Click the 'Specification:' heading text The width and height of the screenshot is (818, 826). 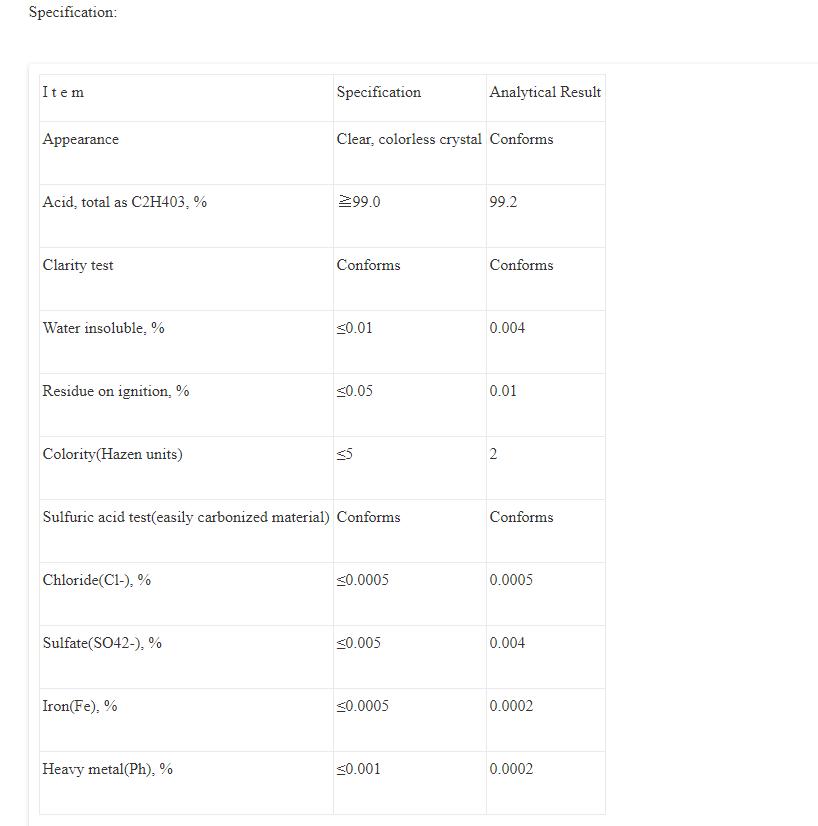pyautogui.click(x=72, y=13)
